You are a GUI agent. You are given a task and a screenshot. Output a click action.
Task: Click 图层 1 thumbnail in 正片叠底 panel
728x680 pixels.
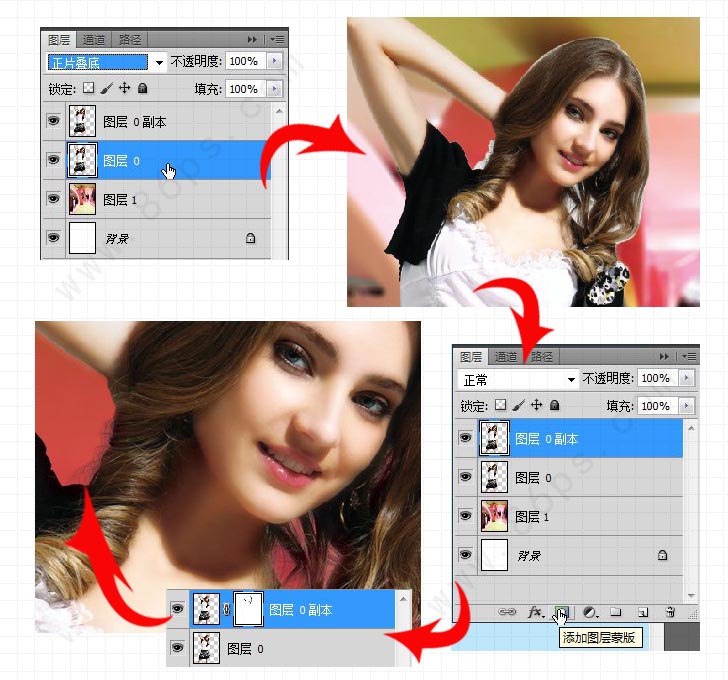pos(83,199)
